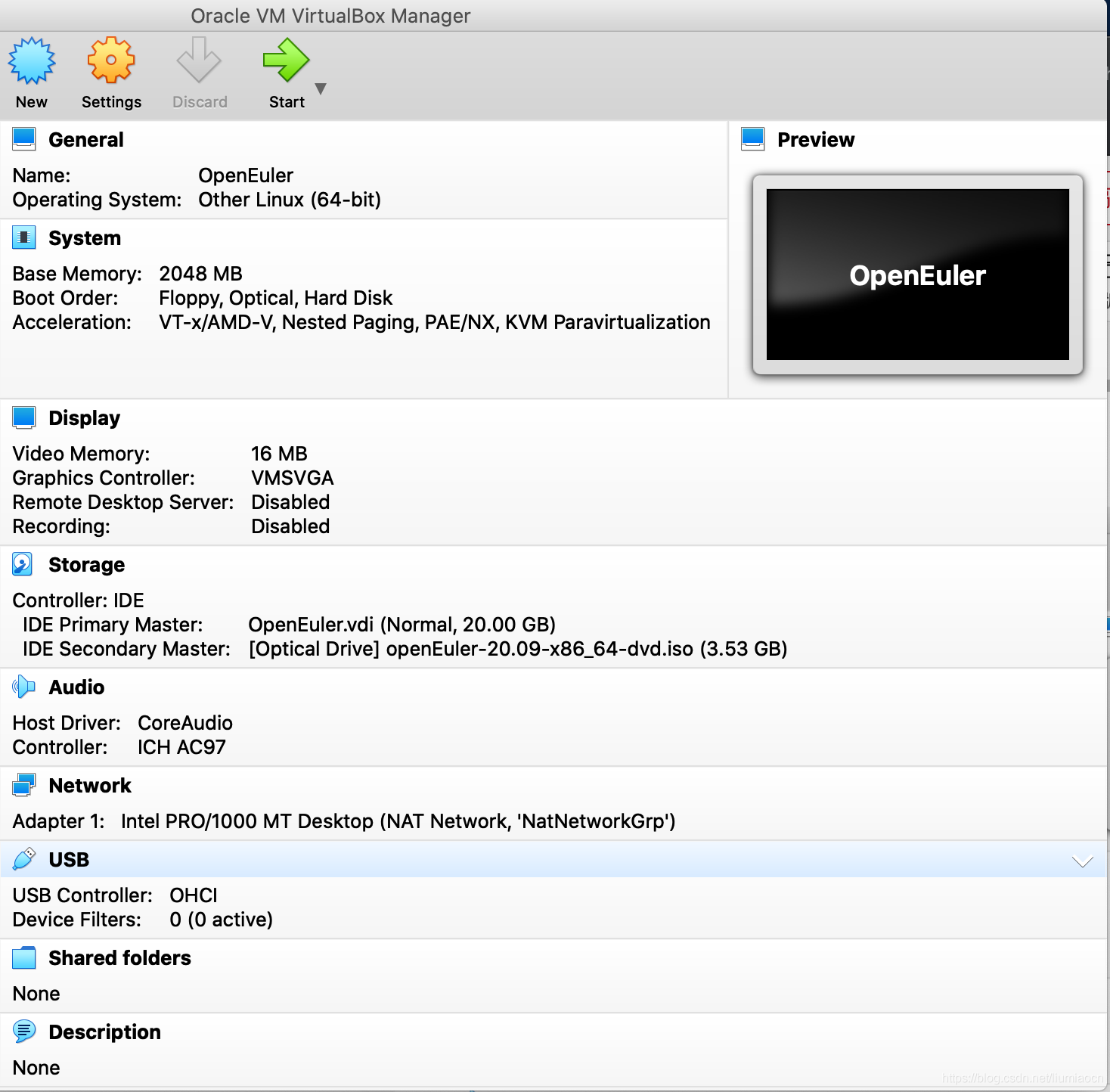This screenshot has width=1110, height=1092.
Task: Open the Start button dropdown arrow
Action: [321, 88]
